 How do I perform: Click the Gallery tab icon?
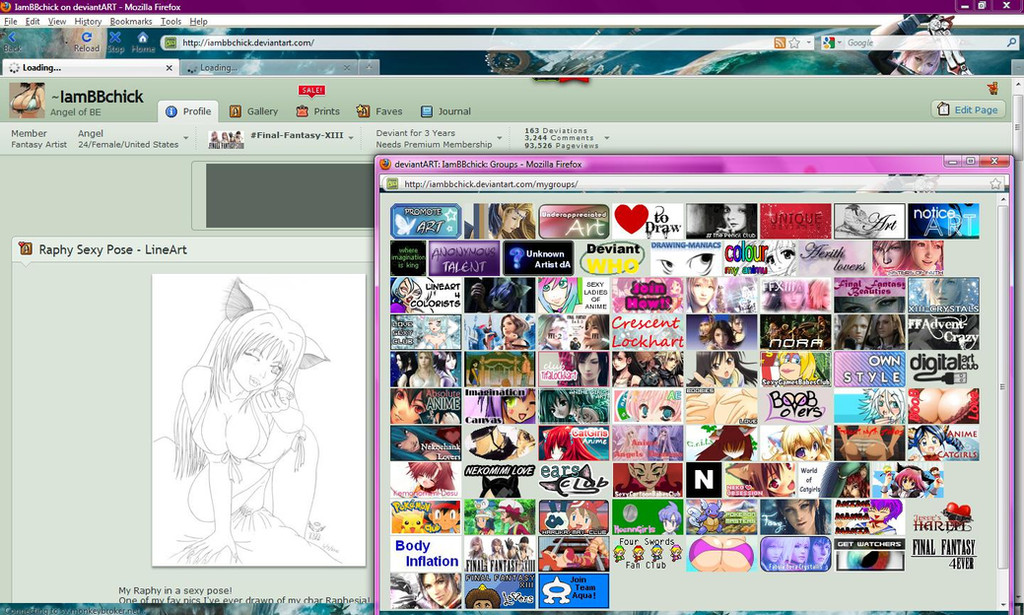236,112
